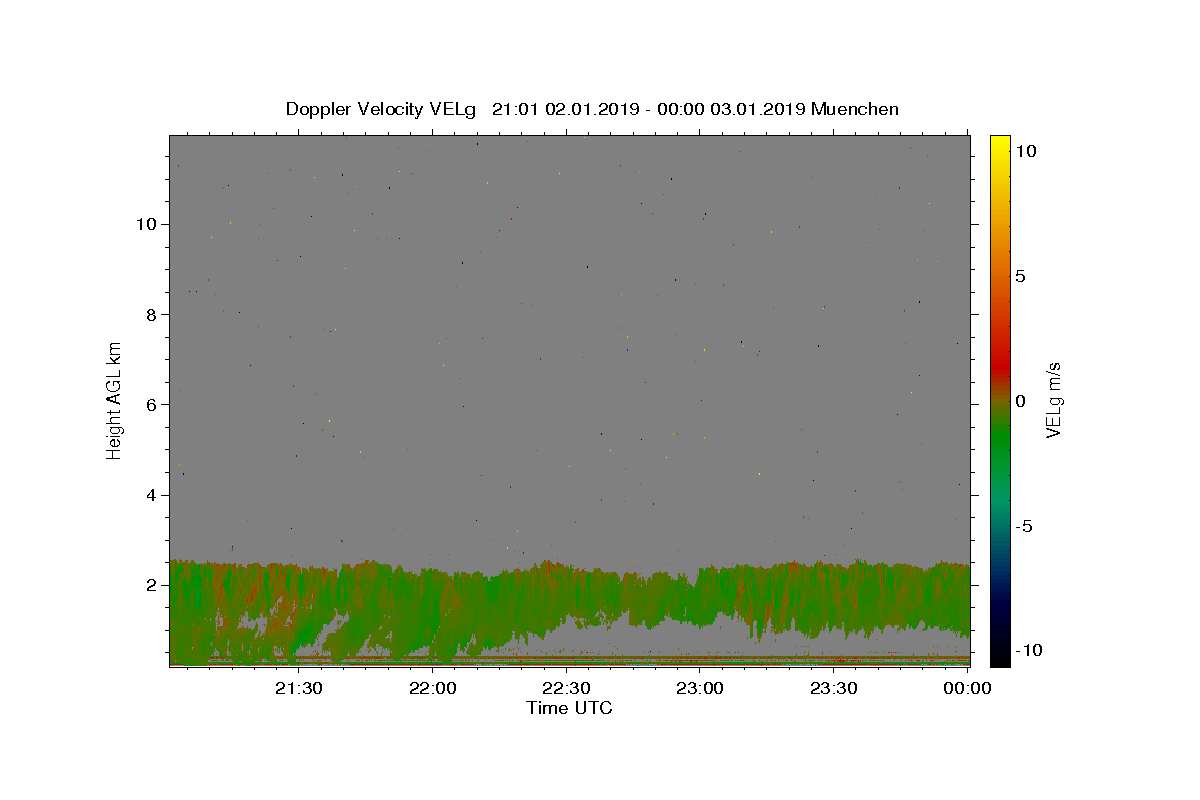Click the 21:30 time tick label
This screenshot has width=1200, height=800.
[x=300, y=688]
